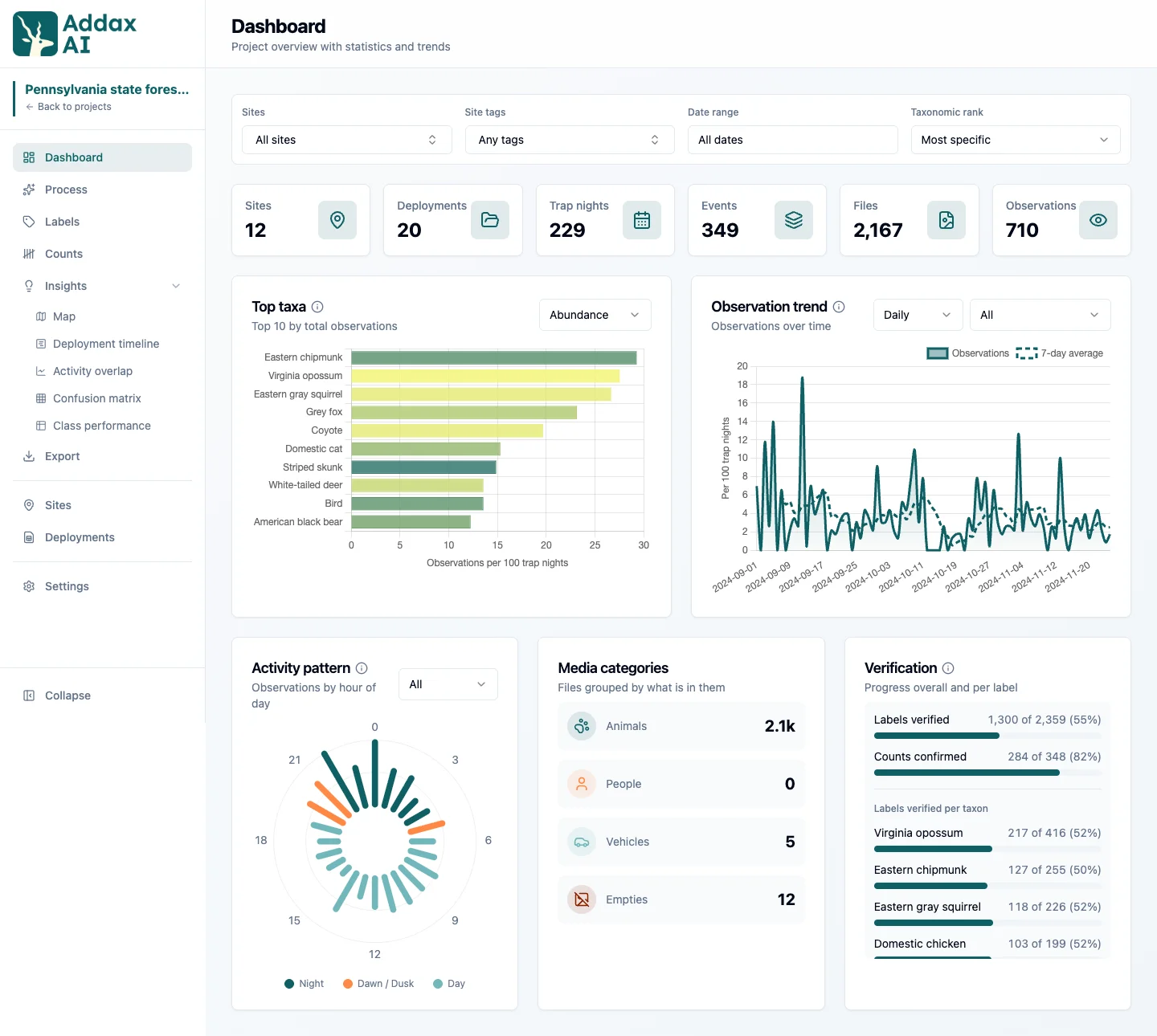The height and width of the screenshot is (1036, 1157).
Task: Click the Dashboard grid icon in sidebar
Action: pyautogui.click(x=29, y=157)
